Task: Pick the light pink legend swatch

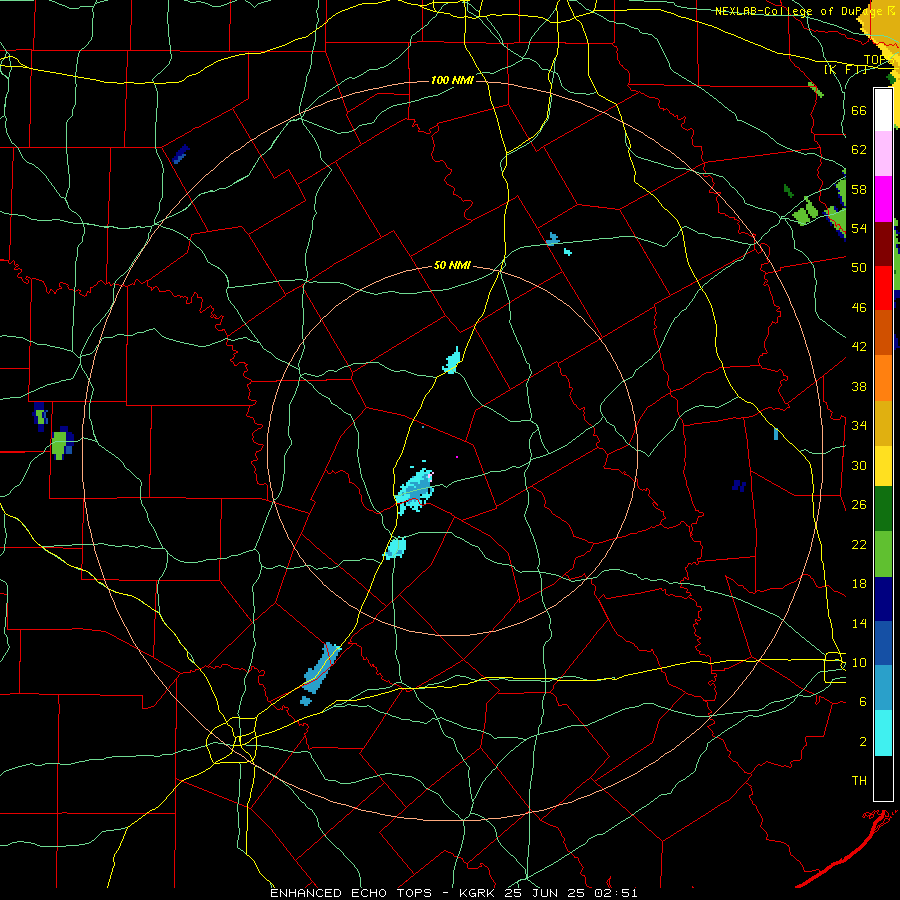Action: pyautogui.click(x=883, y=154)
